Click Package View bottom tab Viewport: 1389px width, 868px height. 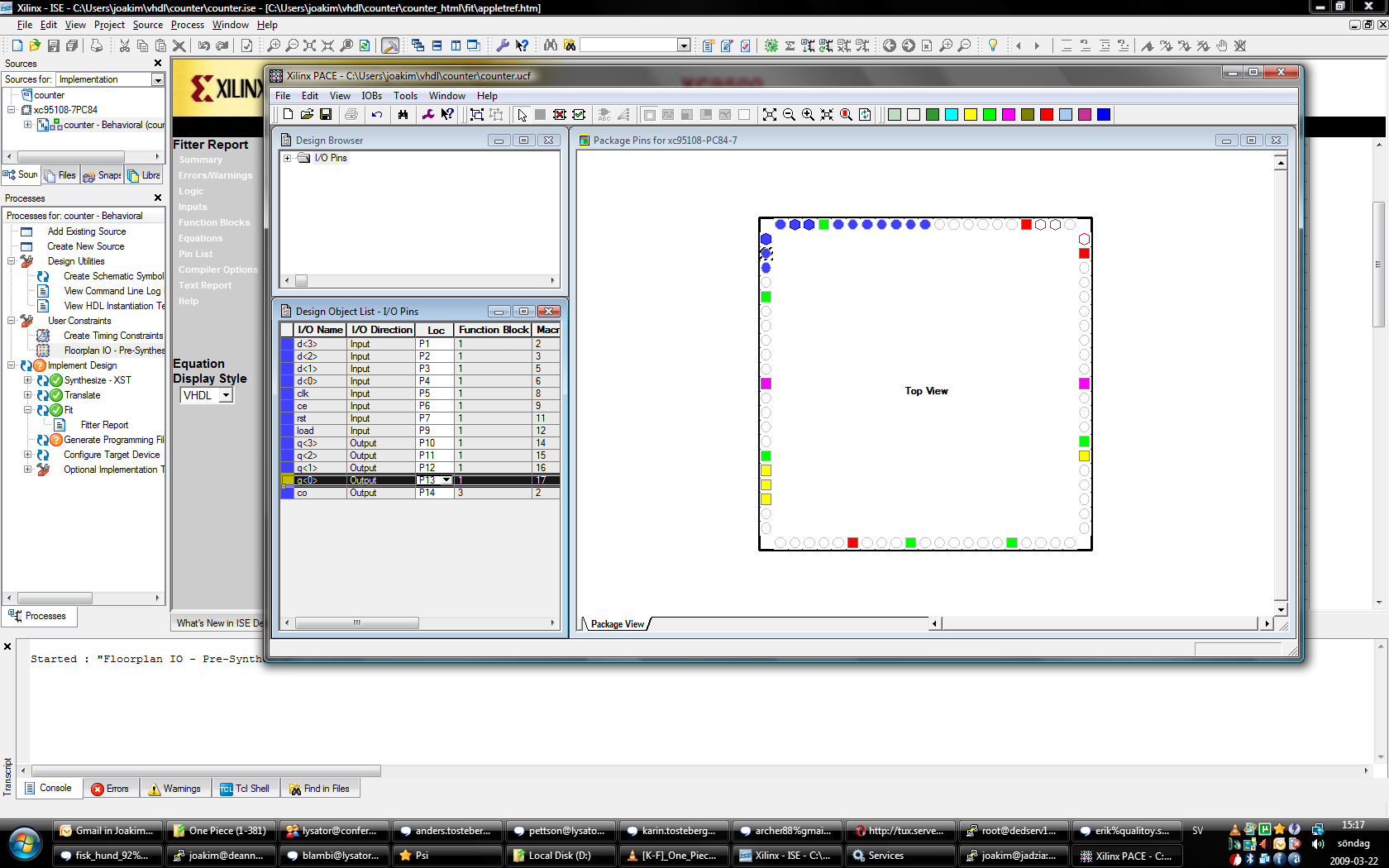617,624
